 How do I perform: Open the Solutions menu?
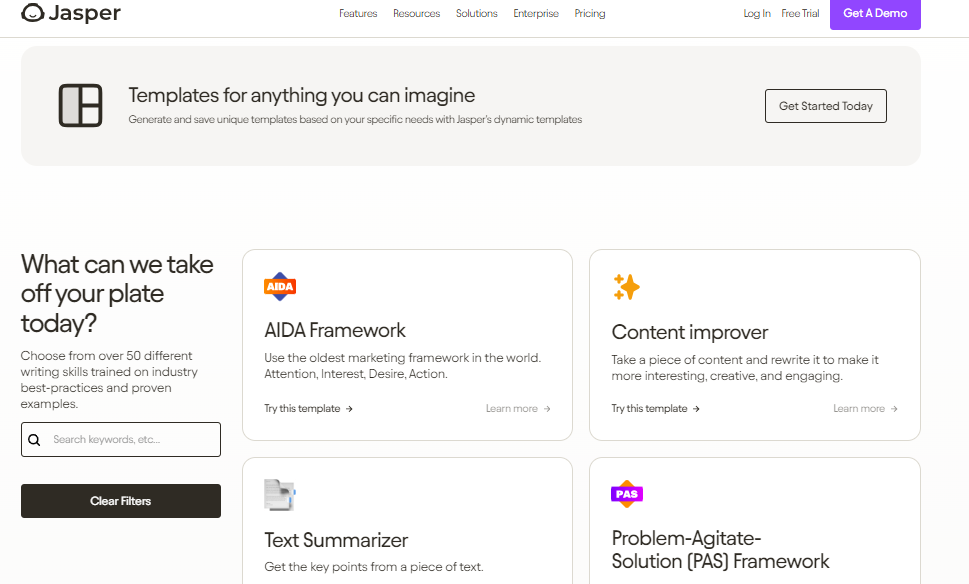[x=476, y=14]
